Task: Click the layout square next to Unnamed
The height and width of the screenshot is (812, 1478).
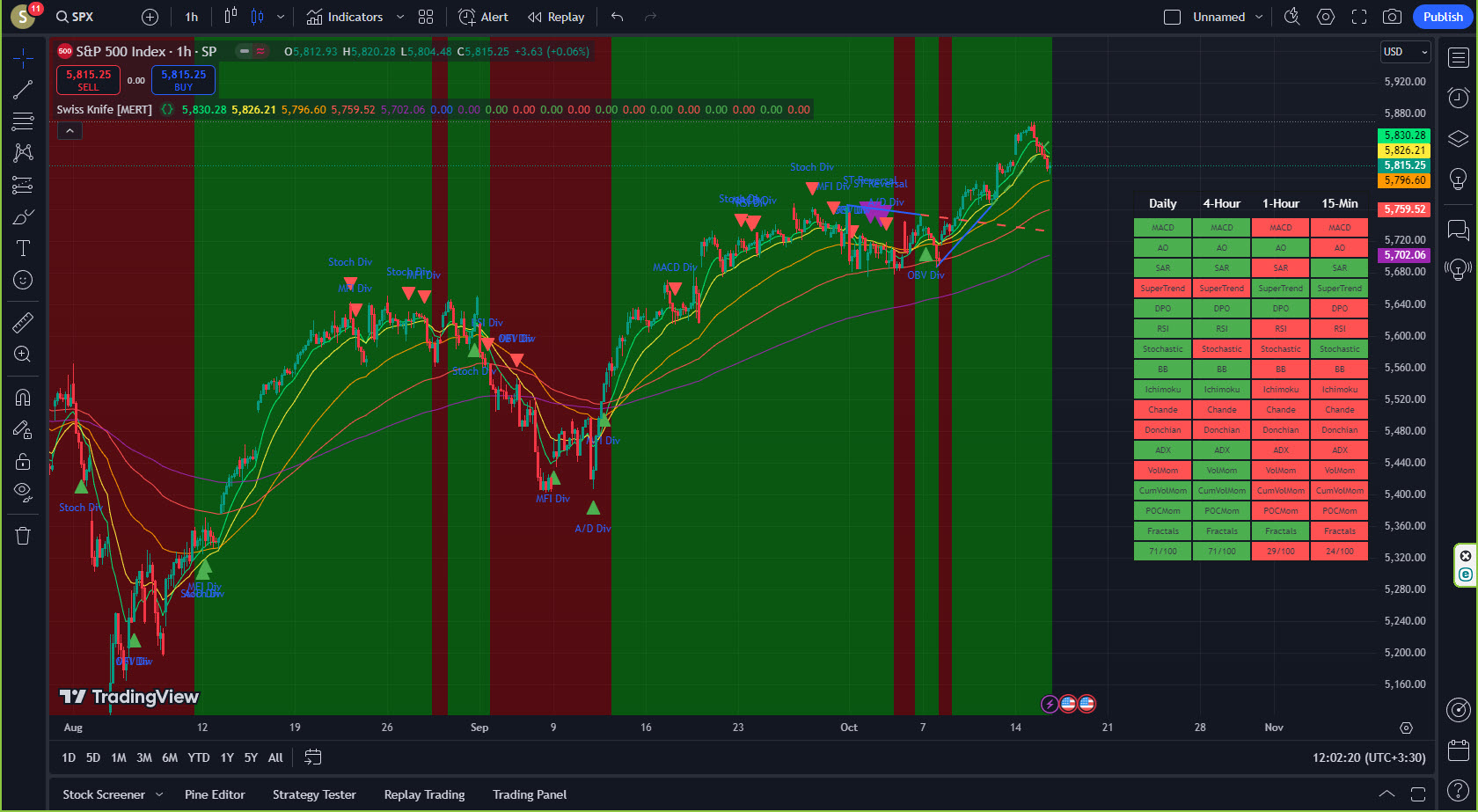Action: pos(1172,17)
